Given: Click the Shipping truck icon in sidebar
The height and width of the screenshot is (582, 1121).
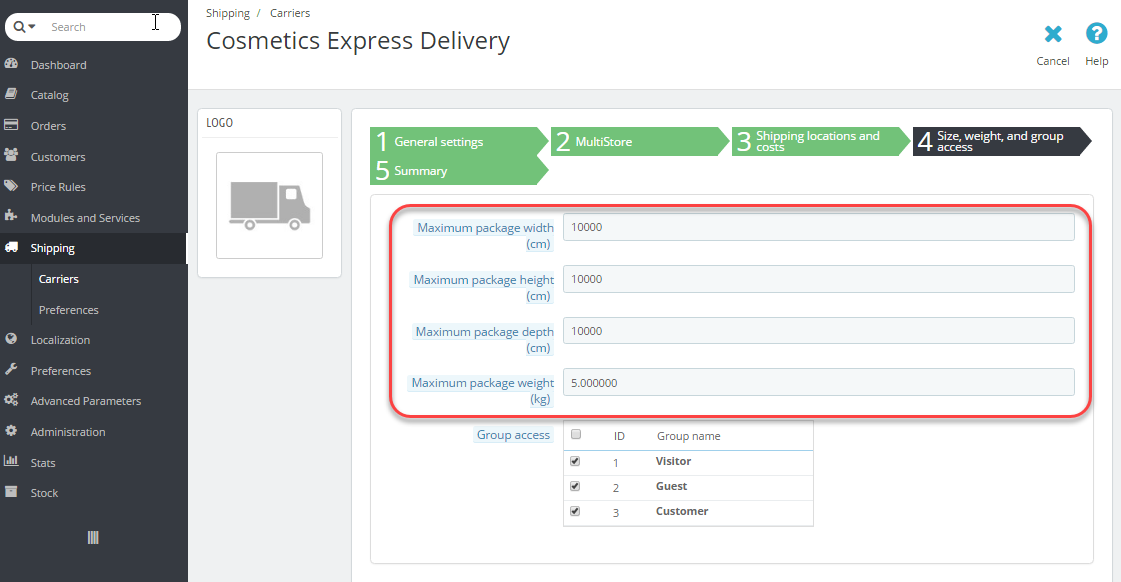Looking at the screenshot, I should [11, 247].
